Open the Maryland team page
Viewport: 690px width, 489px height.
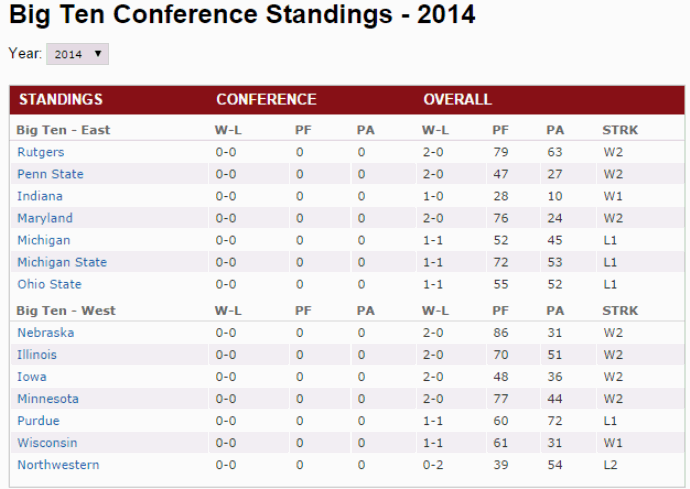pos(45,218)
